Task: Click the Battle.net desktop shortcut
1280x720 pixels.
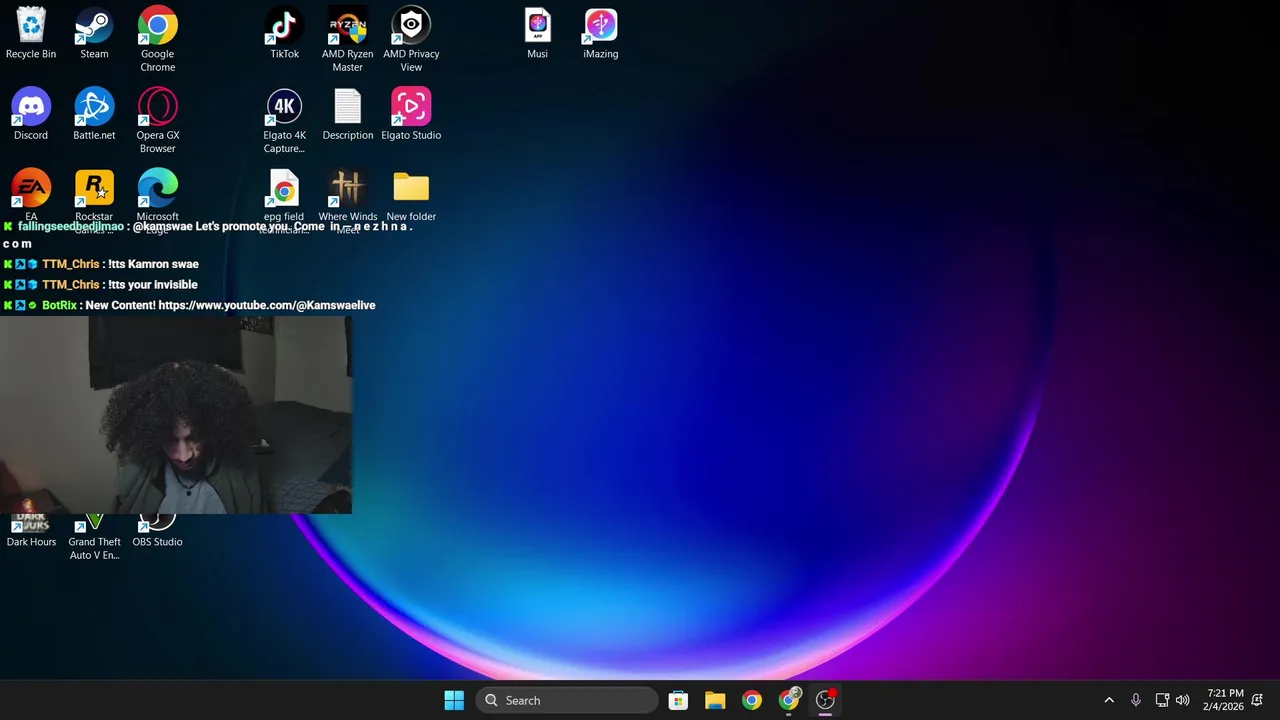Action: pos(94,114)
